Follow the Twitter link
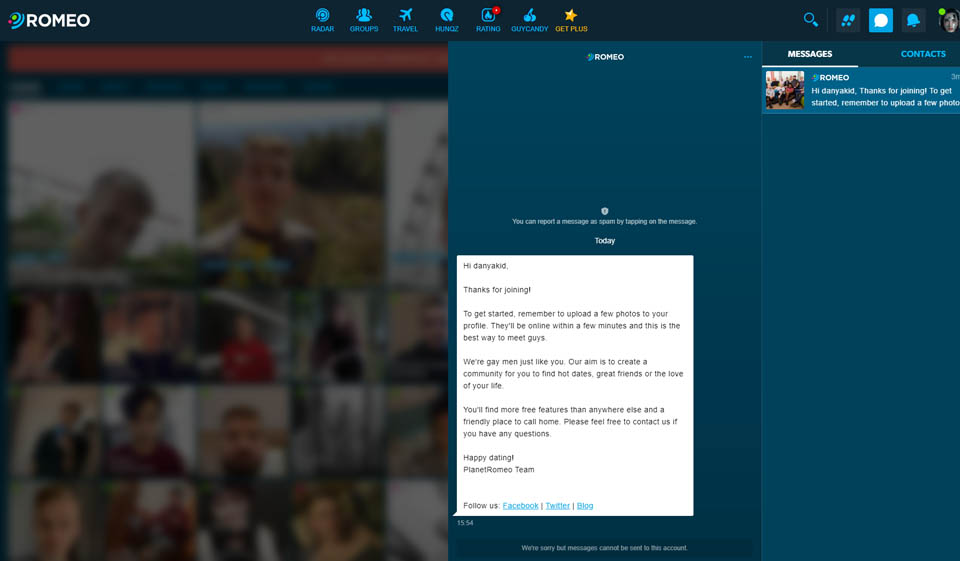Screen dimensions: 960x561 tap(557, 506)
